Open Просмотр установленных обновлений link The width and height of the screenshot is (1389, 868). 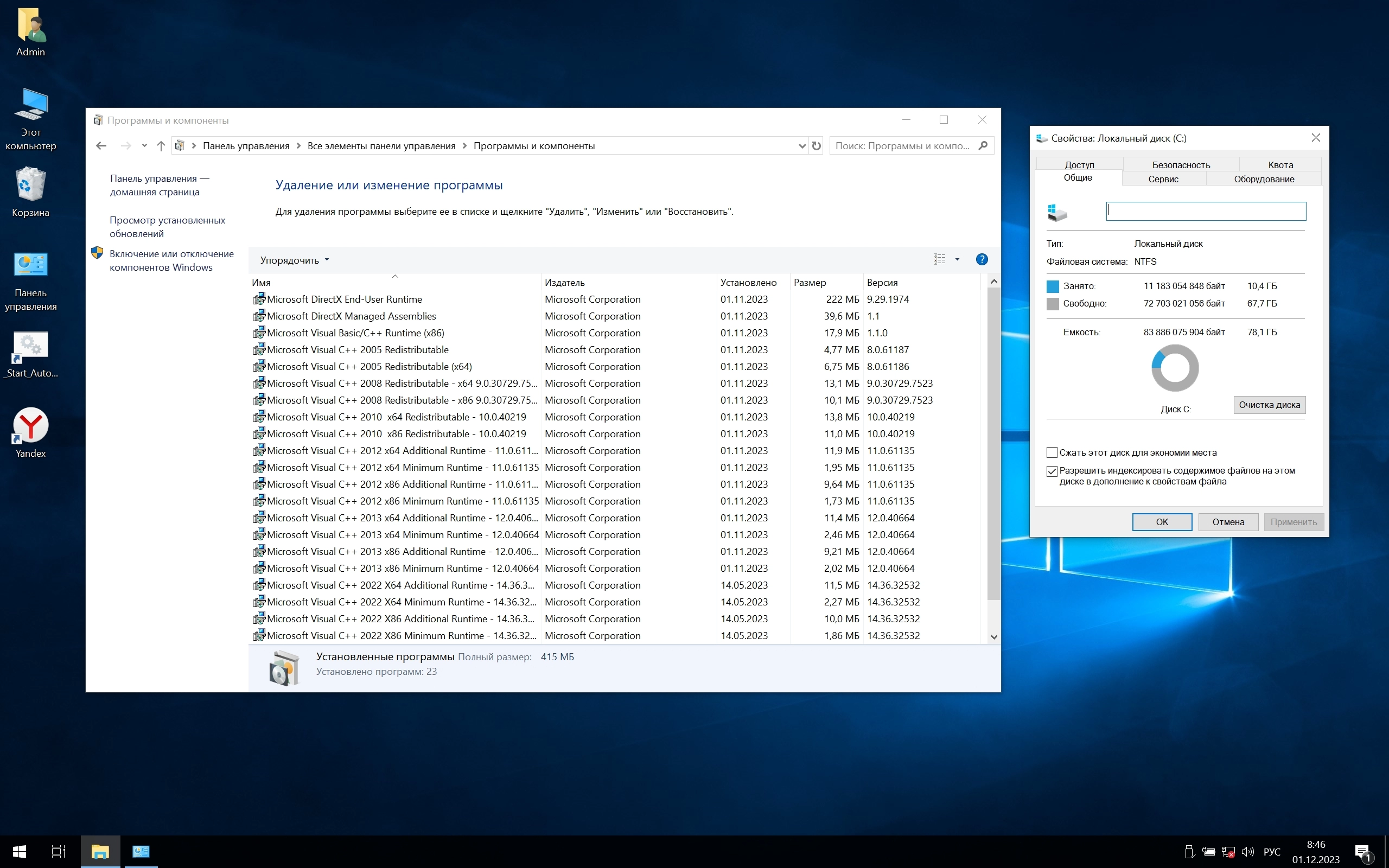click(x=167, y=227)
